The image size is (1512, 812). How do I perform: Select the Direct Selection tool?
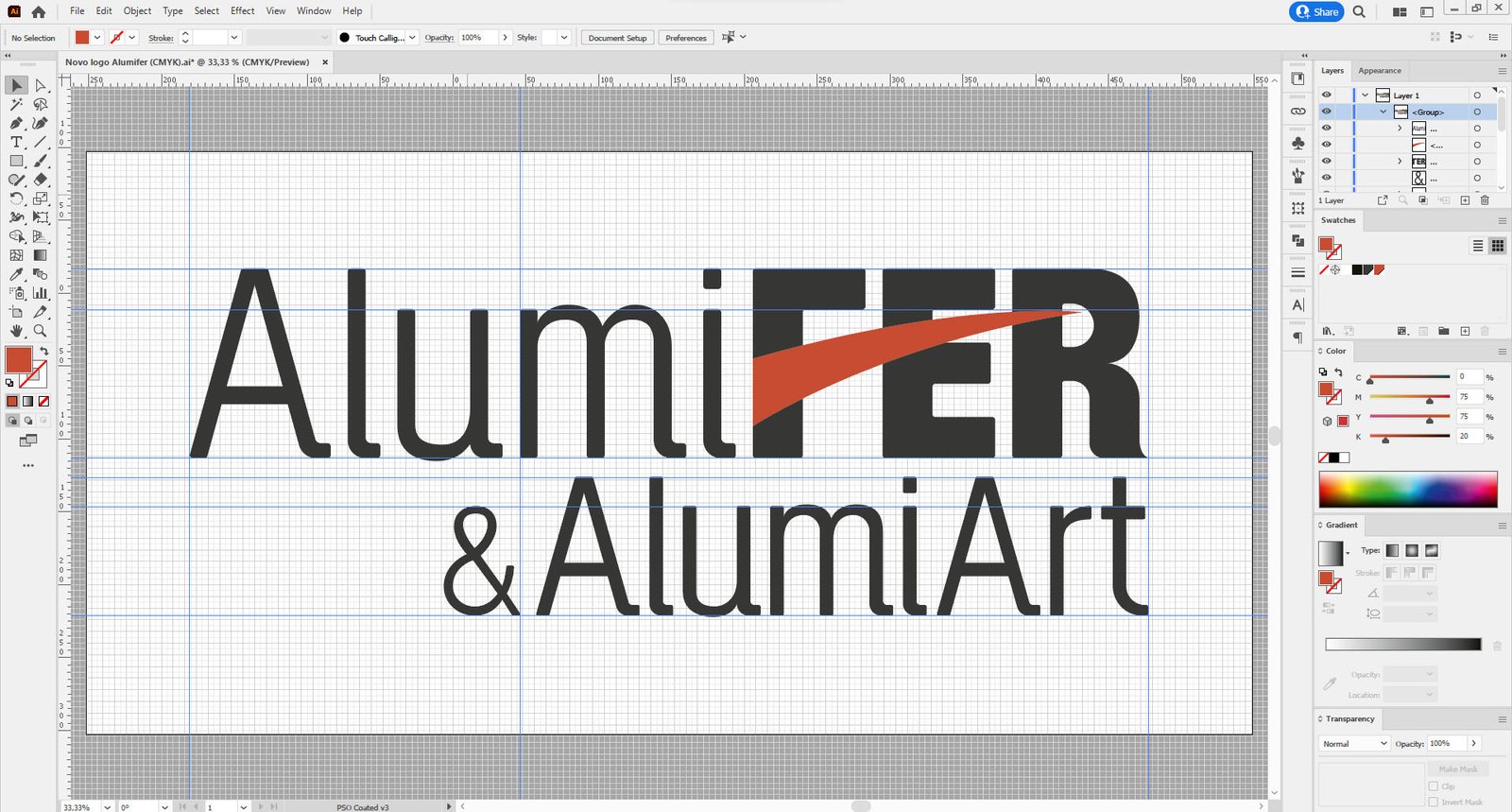(41, 85)
